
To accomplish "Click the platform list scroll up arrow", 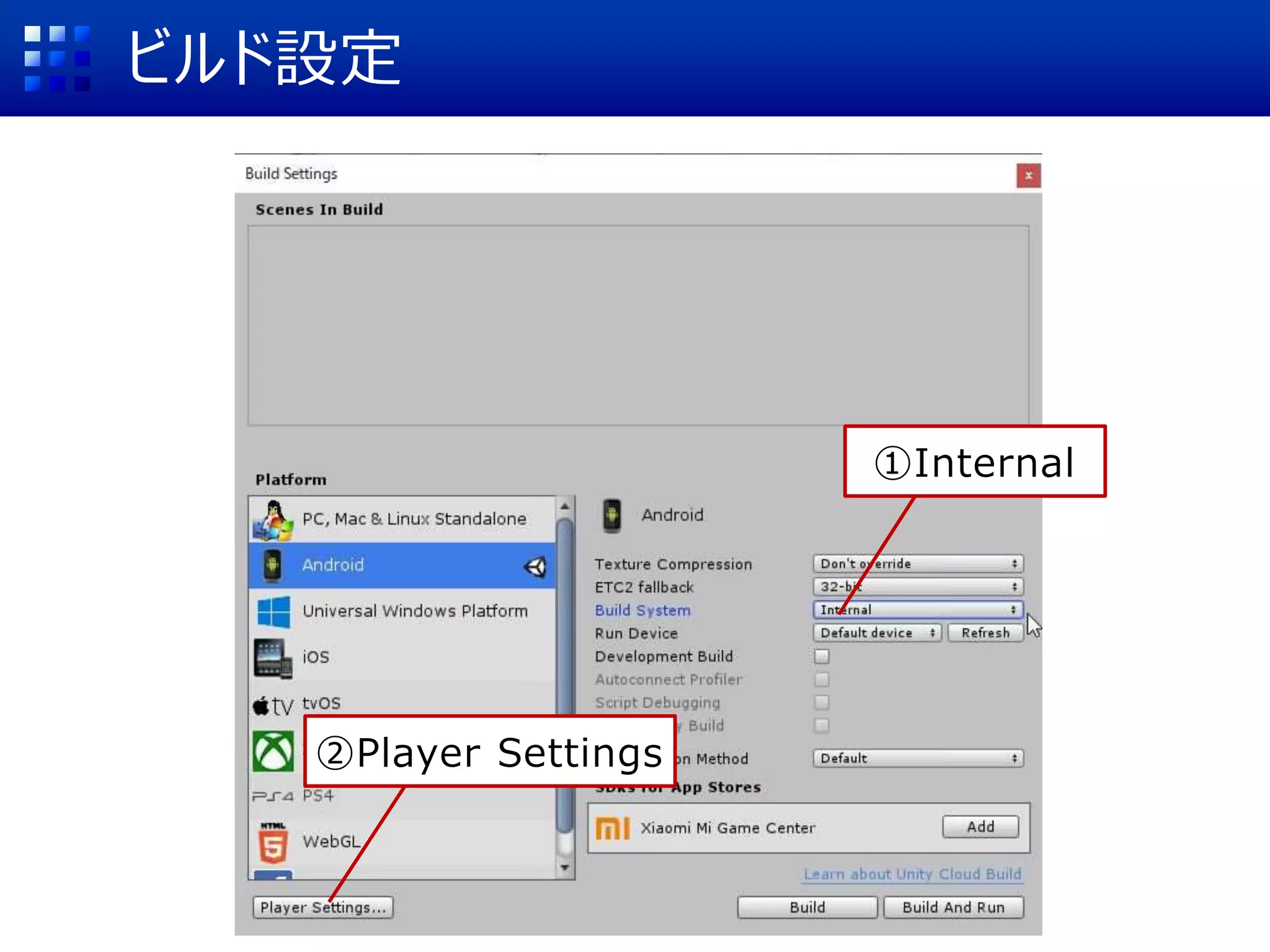I will click(x=564, y=506).
